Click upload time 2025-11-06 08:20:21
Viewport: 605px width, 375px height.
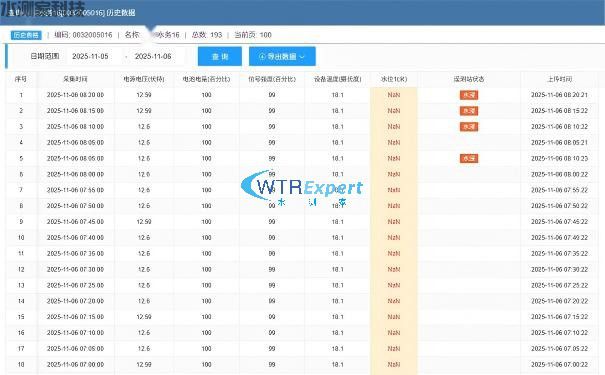pos(559,95)
